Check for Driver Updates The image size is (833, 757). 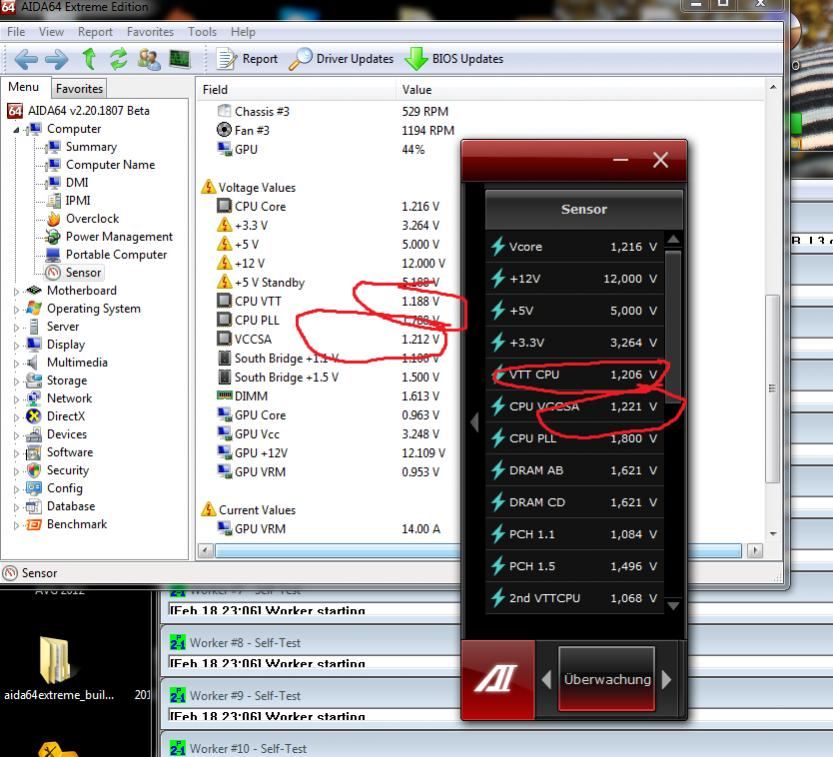(x=341, y=59)
